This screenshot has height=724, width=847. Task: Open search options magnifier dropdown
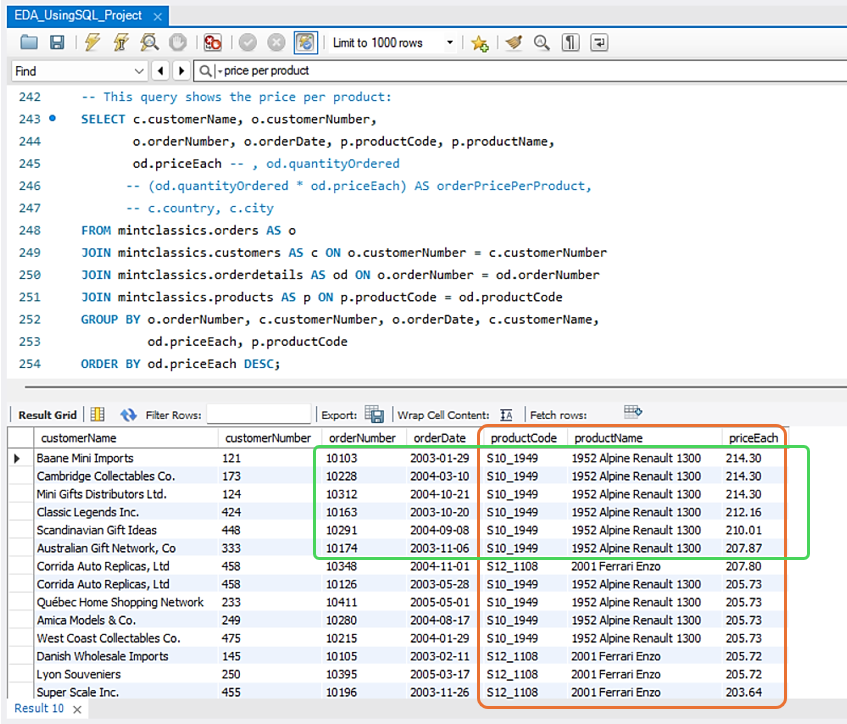point(210,71)
